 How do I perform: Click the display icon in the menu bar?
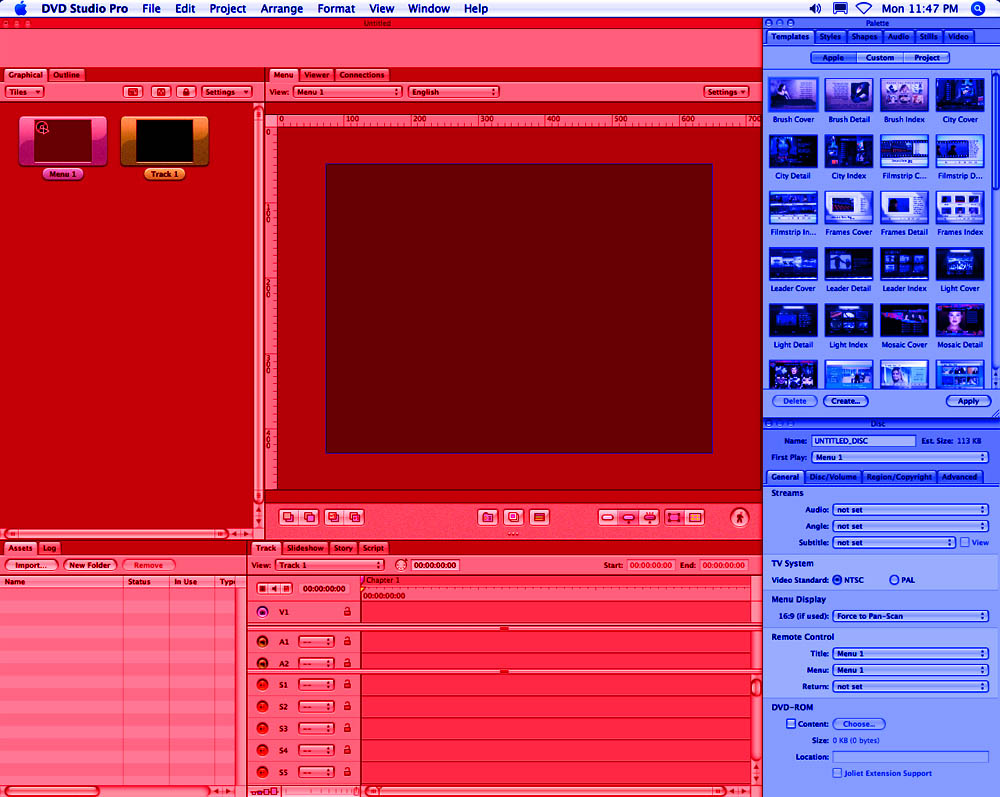pos(841,8)
